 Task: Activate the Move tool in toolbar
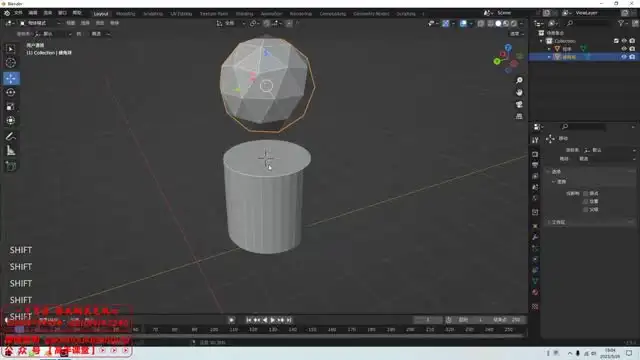click(x=11, y=78)
